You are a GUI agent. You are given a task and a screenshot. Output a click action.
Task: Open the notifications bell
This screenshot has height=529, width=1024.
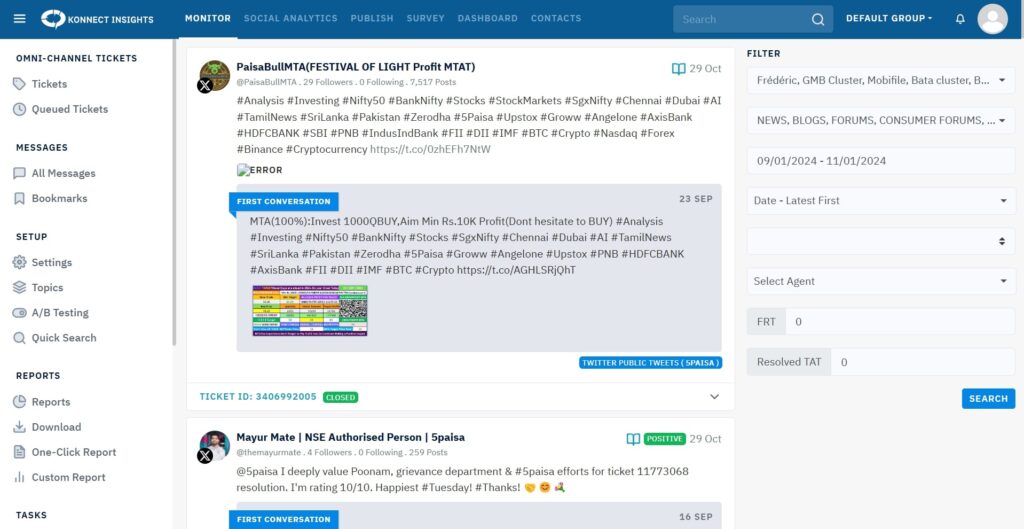click(960, 19)
